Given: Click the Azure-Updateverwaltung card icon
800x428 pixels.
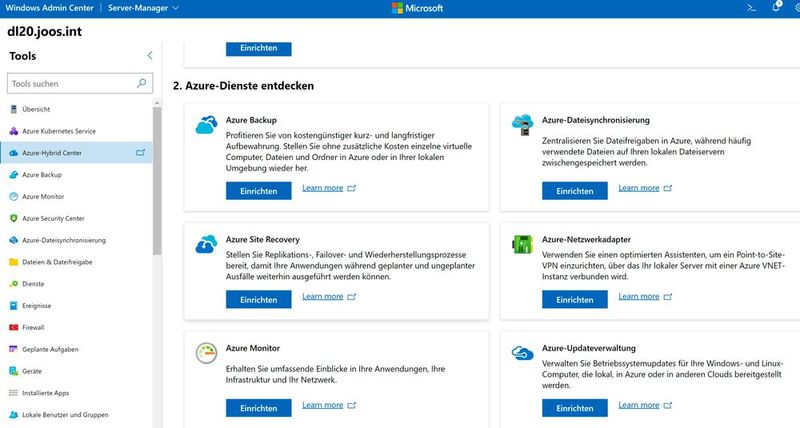Looking at the screenshot, I should 522,353.
